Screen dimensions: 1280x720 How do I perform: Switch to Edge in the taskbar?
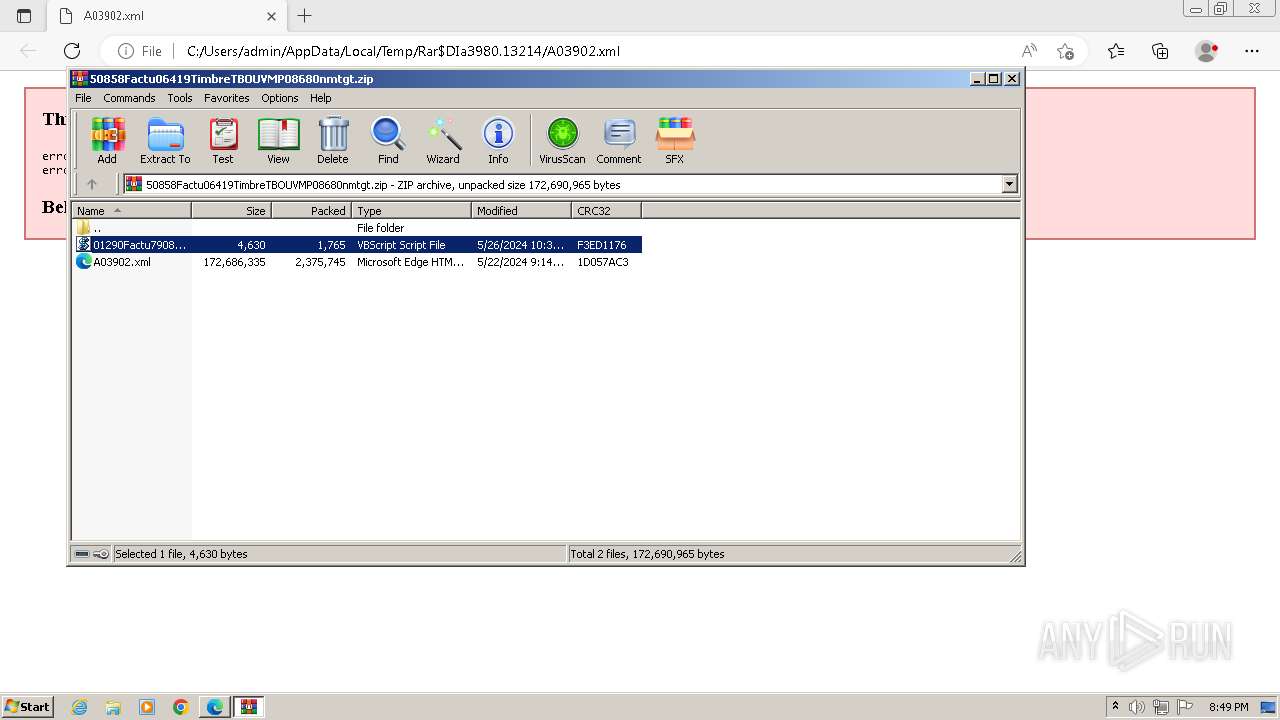coord(215,707)
